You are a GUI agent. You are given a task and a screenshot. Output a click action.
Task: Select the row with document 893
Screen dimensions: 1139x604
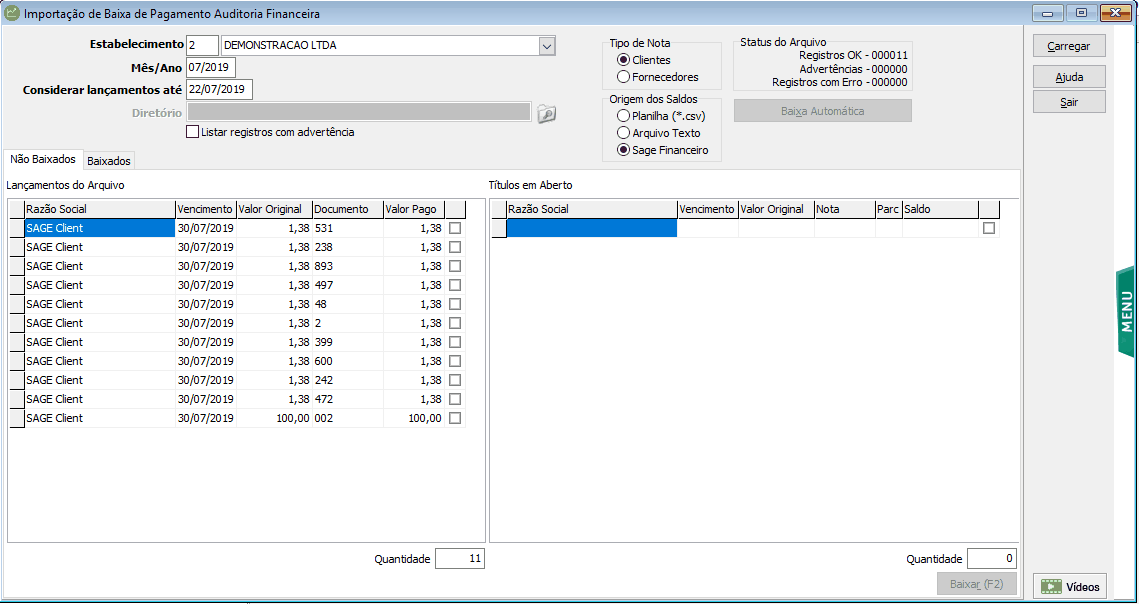click(x=100, y=266)
